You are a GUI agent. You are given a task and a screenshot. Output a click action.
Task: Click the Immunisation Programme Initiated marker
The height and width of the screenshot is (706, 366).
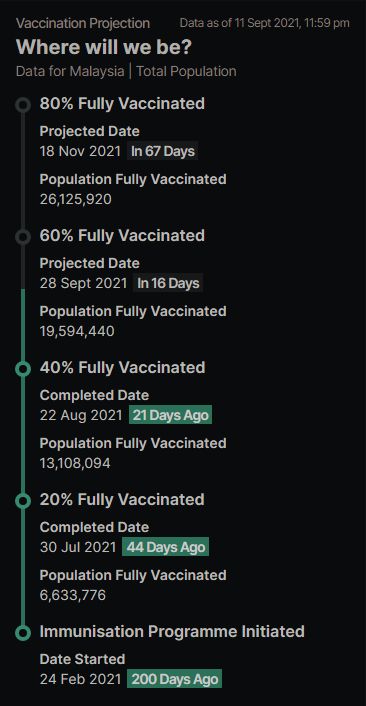(23, 633)
